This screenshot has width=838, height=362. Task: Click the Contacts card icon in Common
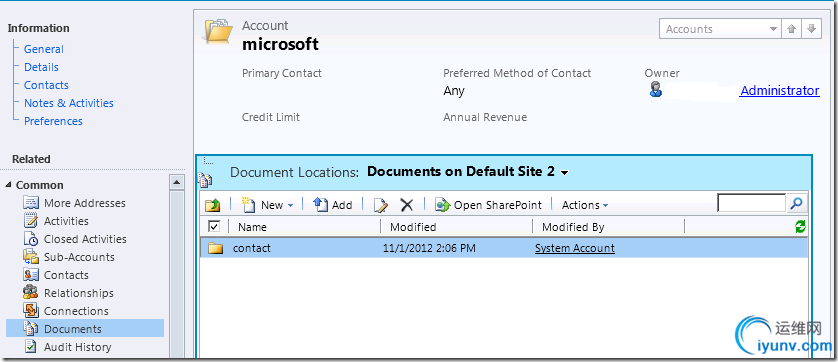point(31,275)
